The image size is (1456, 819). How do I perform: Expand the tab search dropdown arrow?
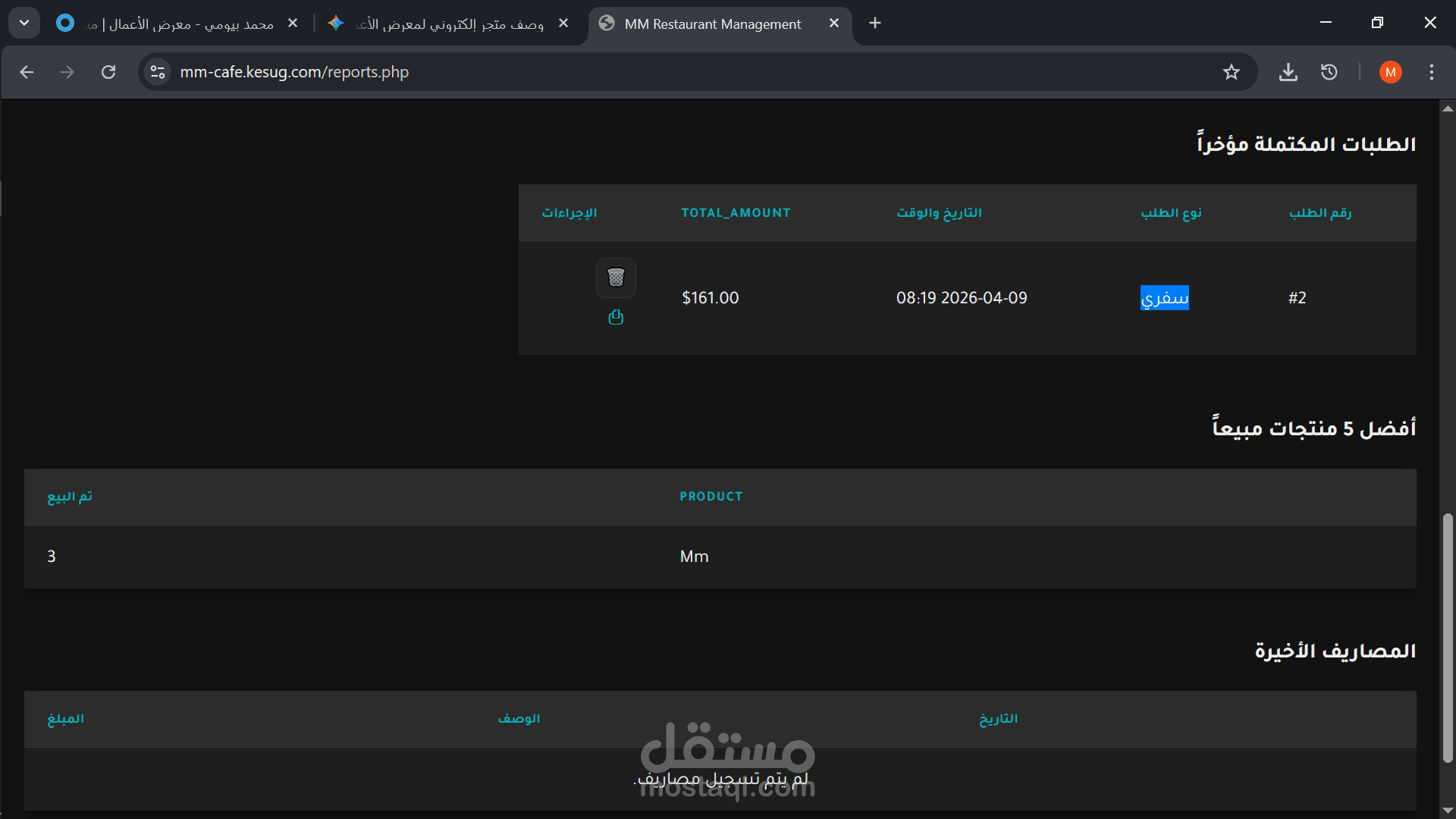tap(24, 23)
